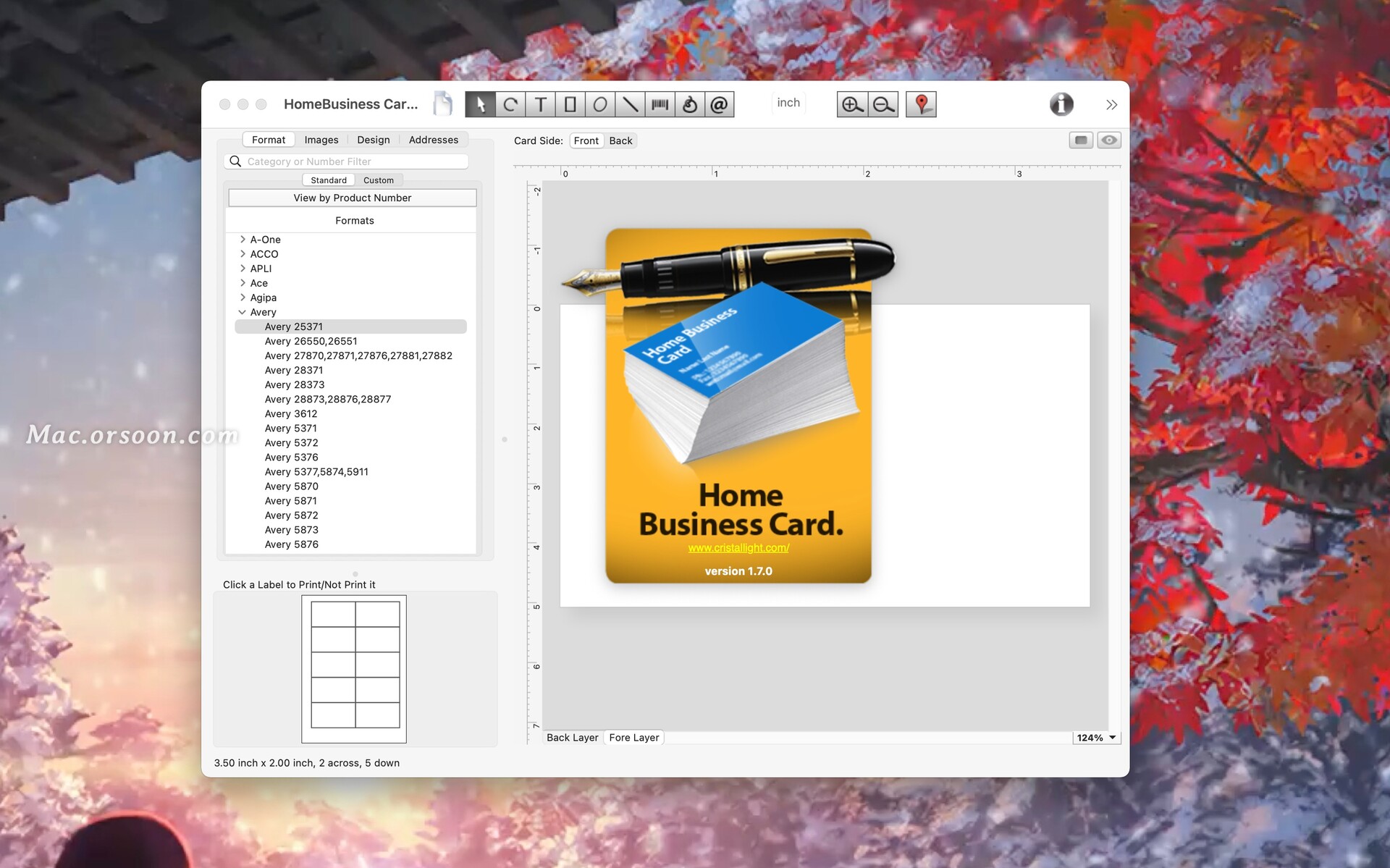Click the document proxy icon in title bar
Image resolution: width=1390 pixels, height=868 pixels.
[x=442, y=104]
